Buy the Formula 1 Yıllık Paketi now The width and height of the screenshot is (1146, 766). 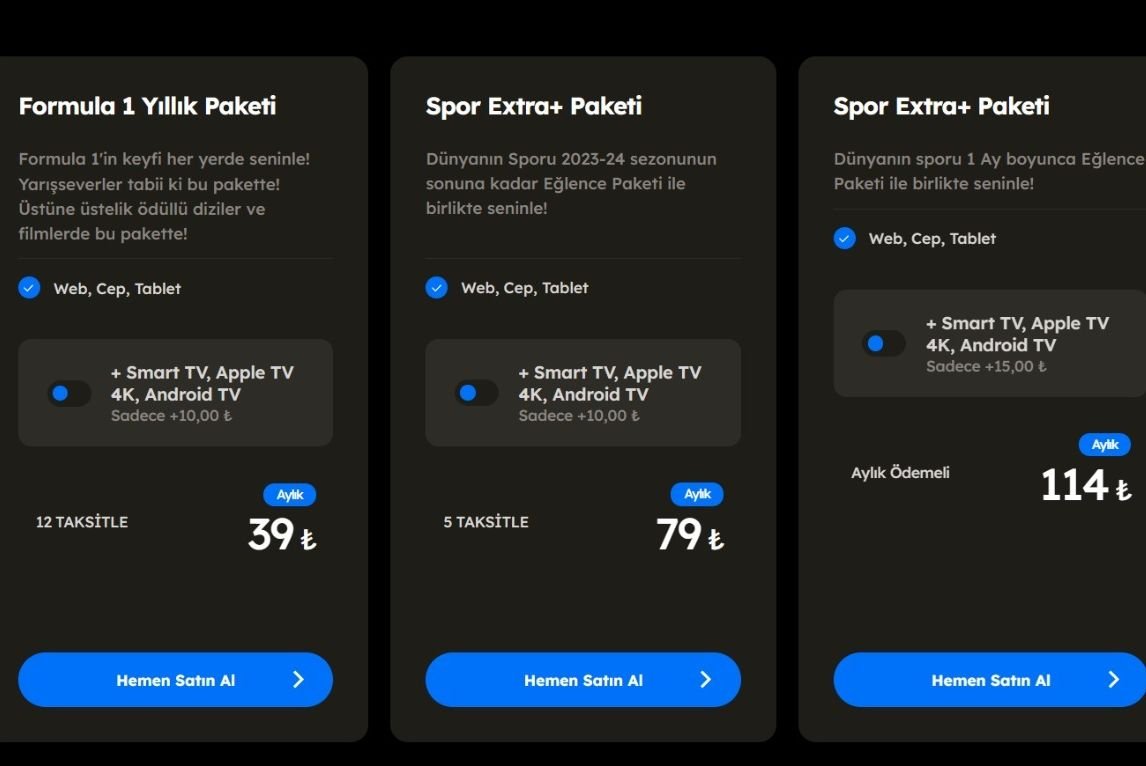pyautogui.click(x=175, y=680)
